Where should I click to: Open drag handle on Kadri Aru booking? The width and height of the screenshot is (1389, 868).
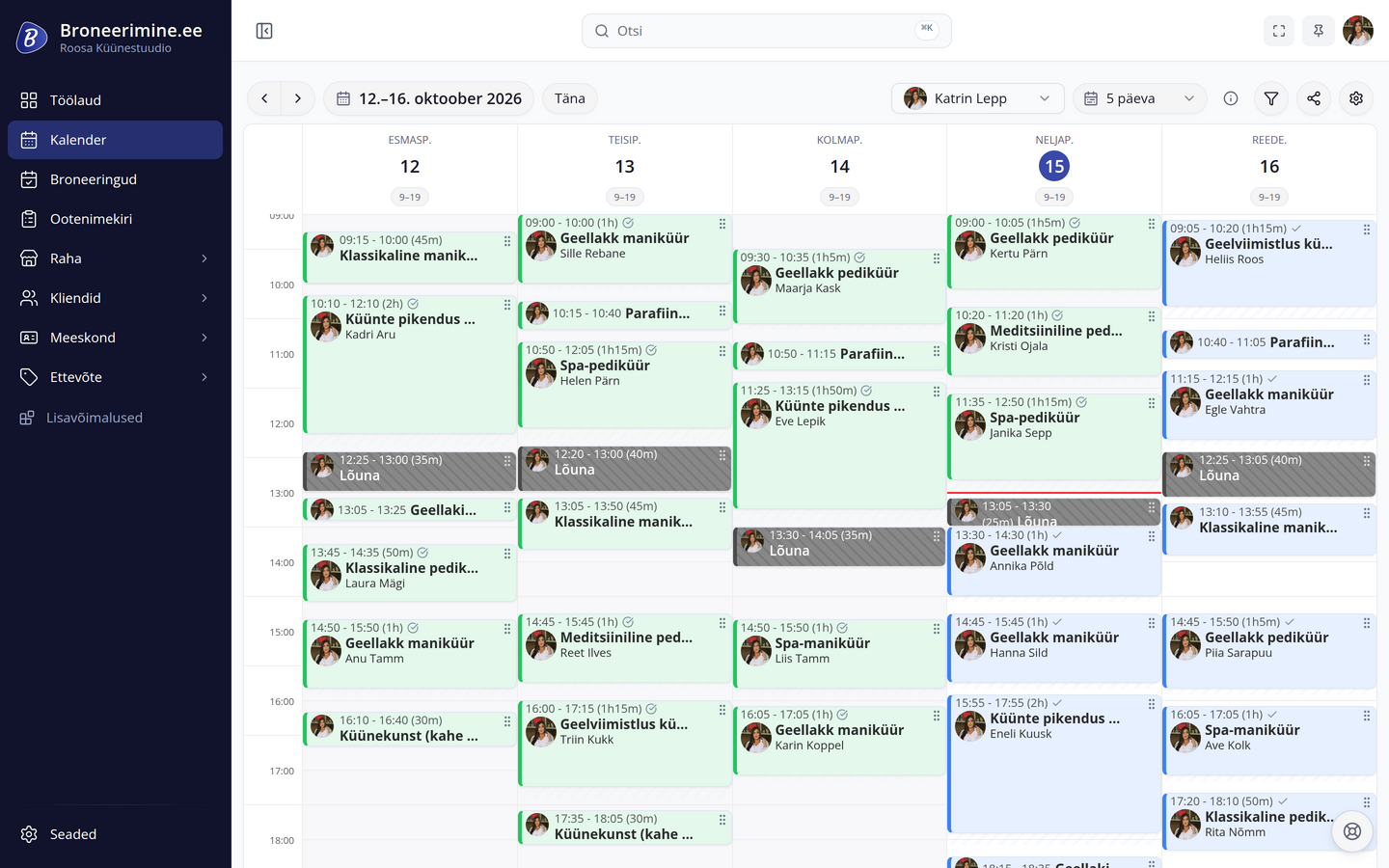pos(507,305)
